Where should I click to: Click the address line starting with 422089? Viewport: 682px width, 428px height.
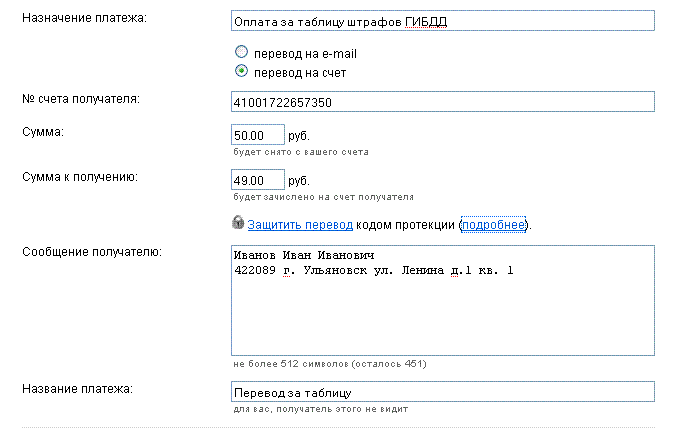[x=374, y=271]
